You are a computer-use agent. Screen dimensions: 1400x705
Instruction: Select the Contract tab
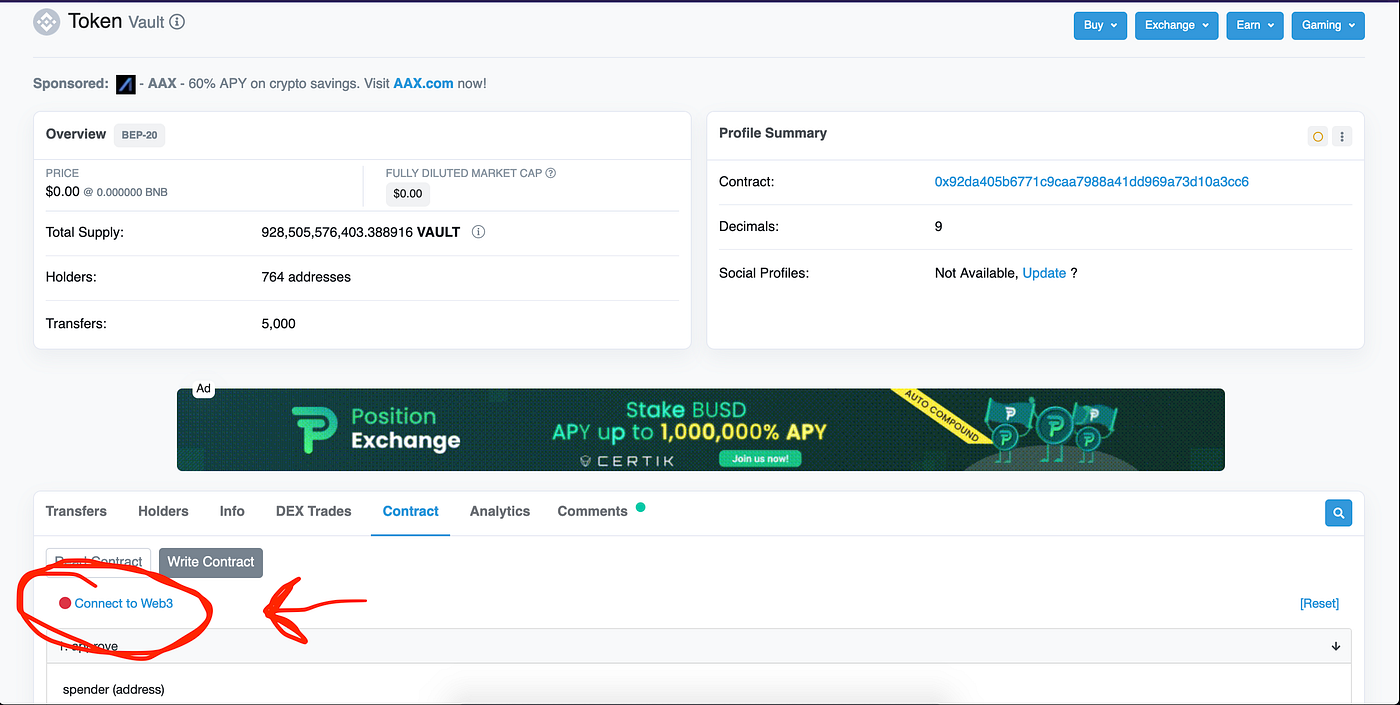click(411, 511)
